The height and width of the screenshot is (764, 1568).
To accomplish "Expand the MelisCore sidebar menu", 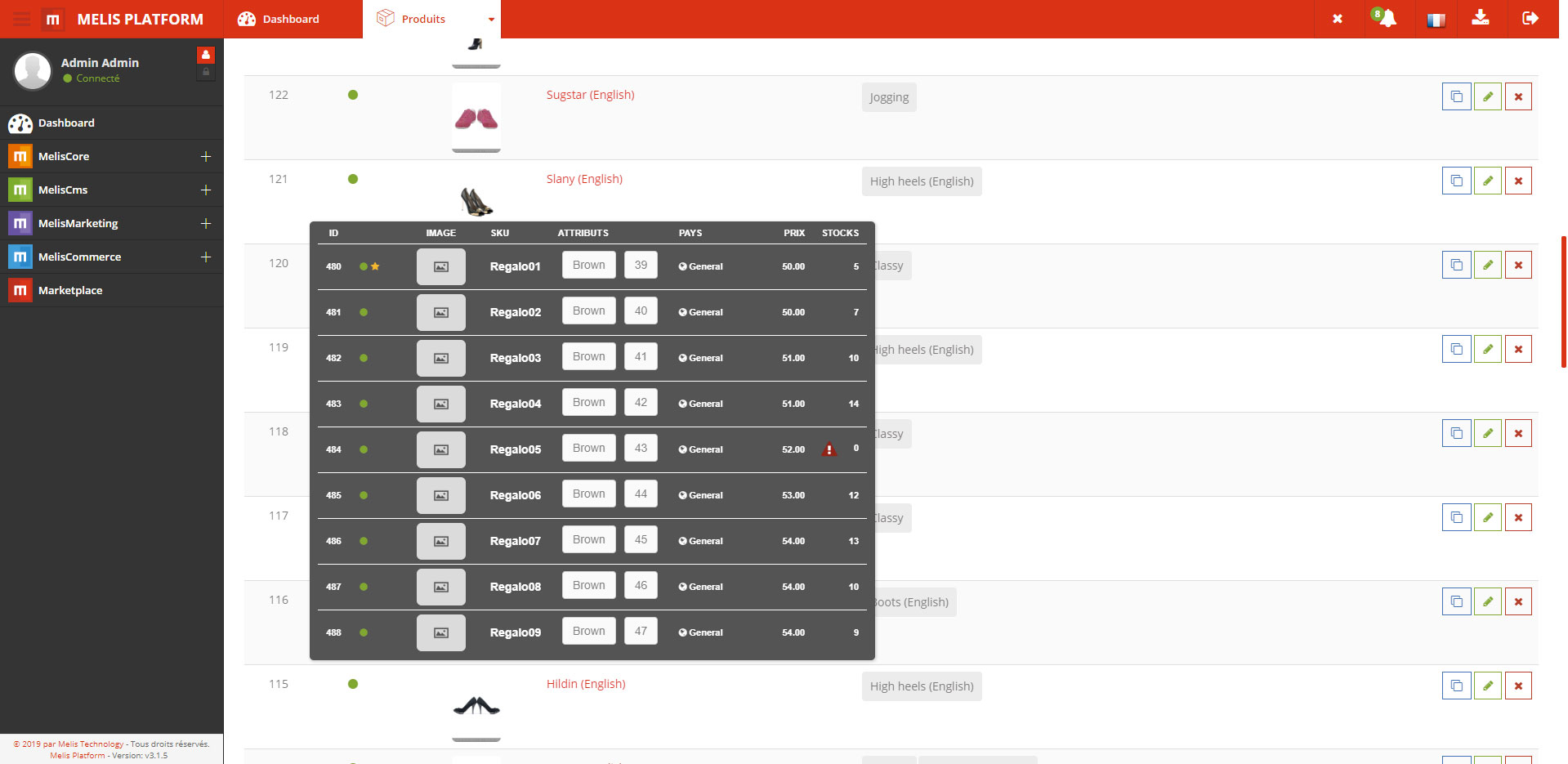I will (206, 156).
